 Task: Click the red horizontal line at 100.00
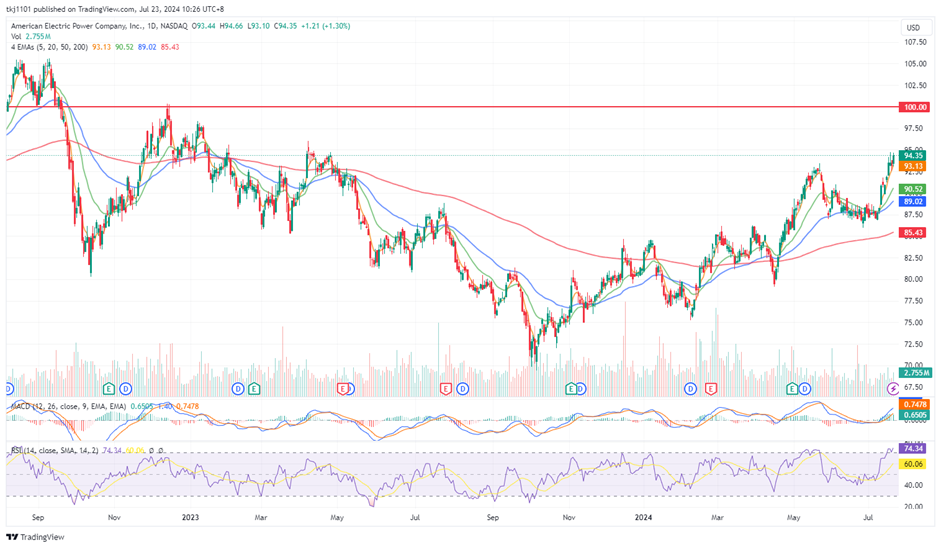tap(452, 107)
